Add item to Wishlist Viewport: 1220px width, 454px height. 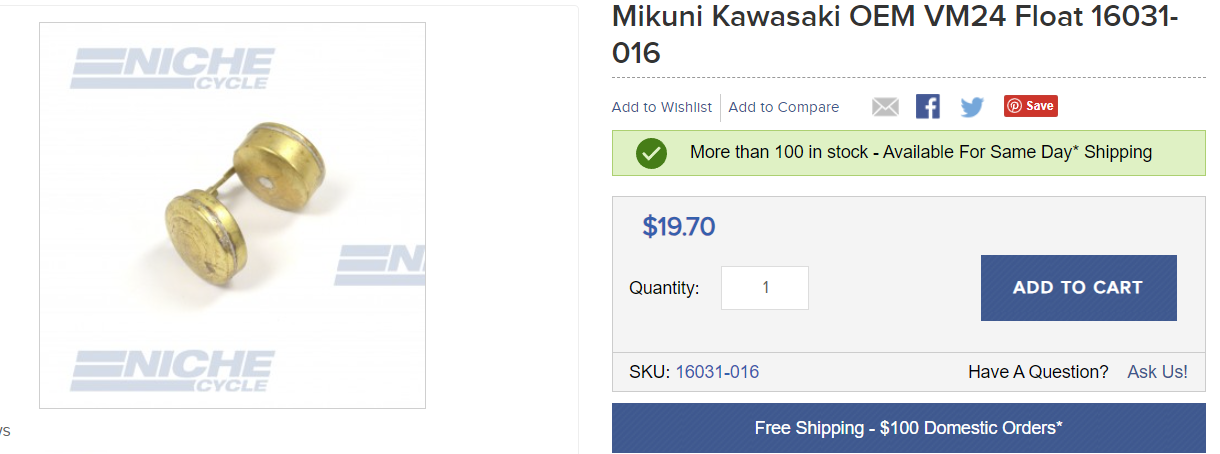662,107
